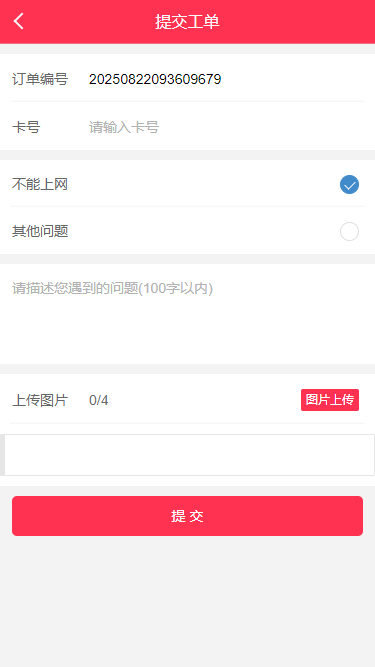
Task: Focus the 请输入卡号 input field
Action: click(x=225, y=127)
